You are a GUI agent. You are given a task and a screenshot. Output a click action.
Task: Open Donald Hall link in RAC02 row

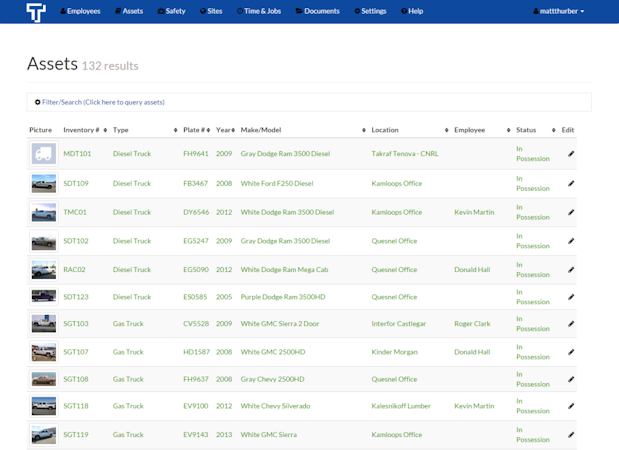(x=472, y=270)
